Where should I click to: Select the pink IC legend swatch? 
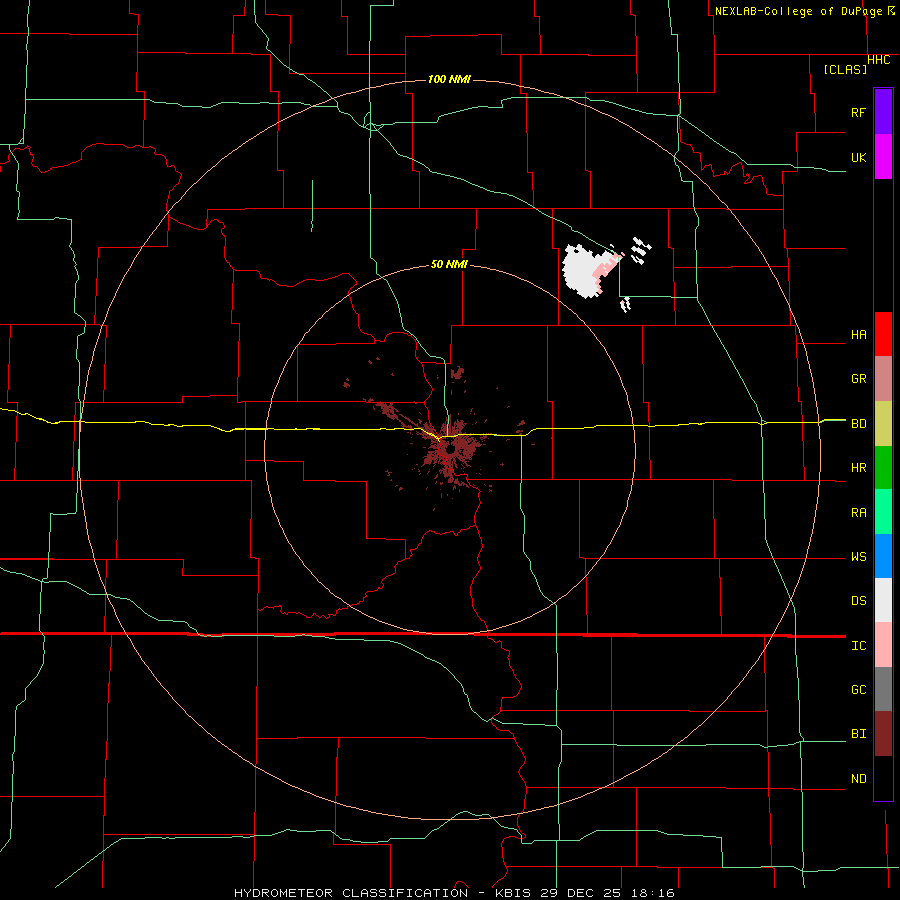(x=883, y=645)
